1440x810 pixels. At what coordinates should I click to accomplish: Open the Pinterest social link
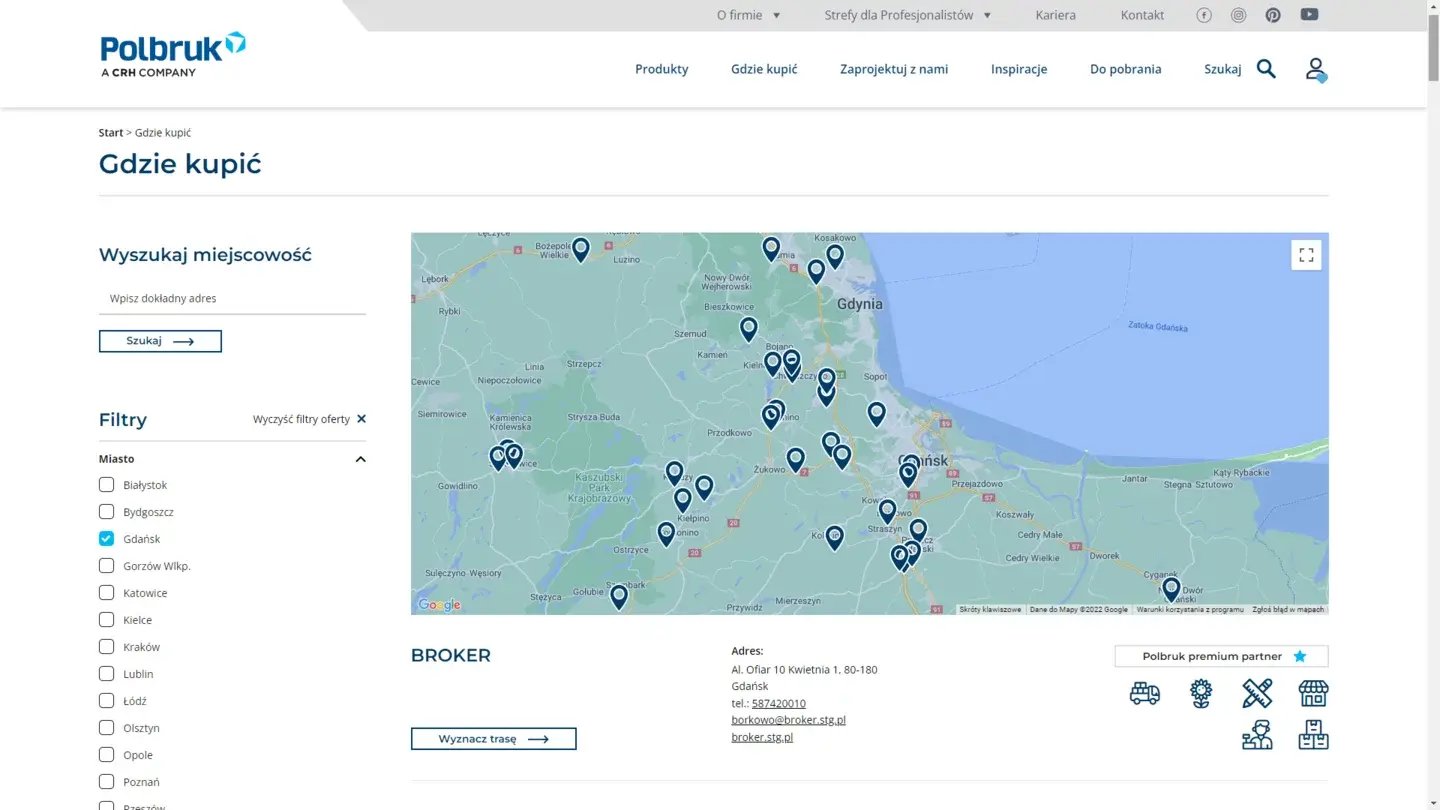pyautogui.click(x=1273, y=15)
